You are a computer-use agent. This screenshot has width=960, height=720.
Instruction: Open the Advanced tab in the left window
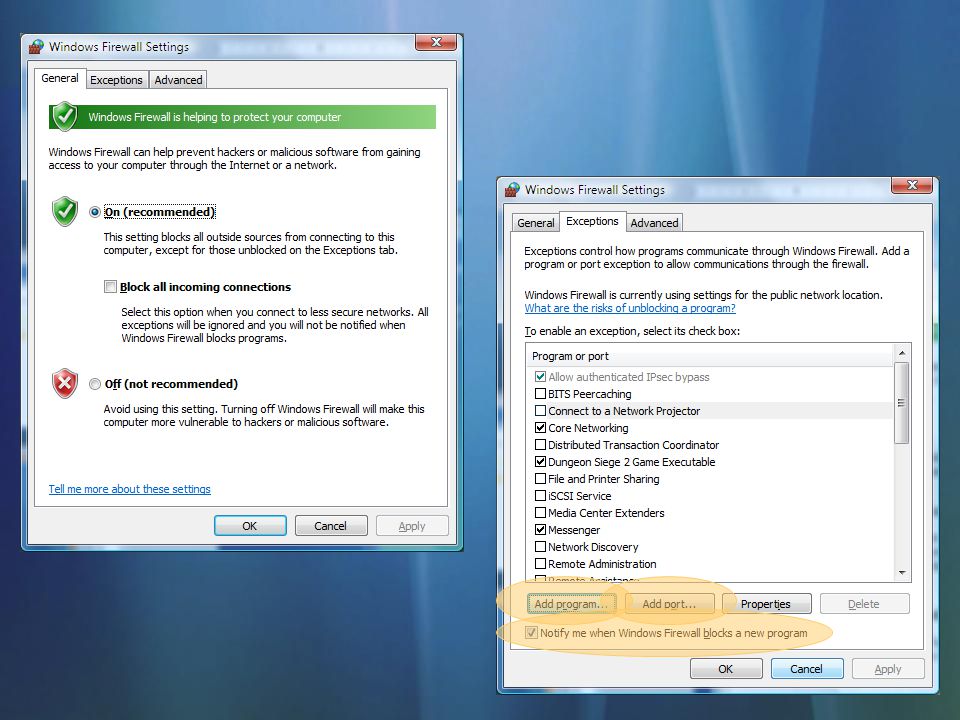tap(178, 80)
